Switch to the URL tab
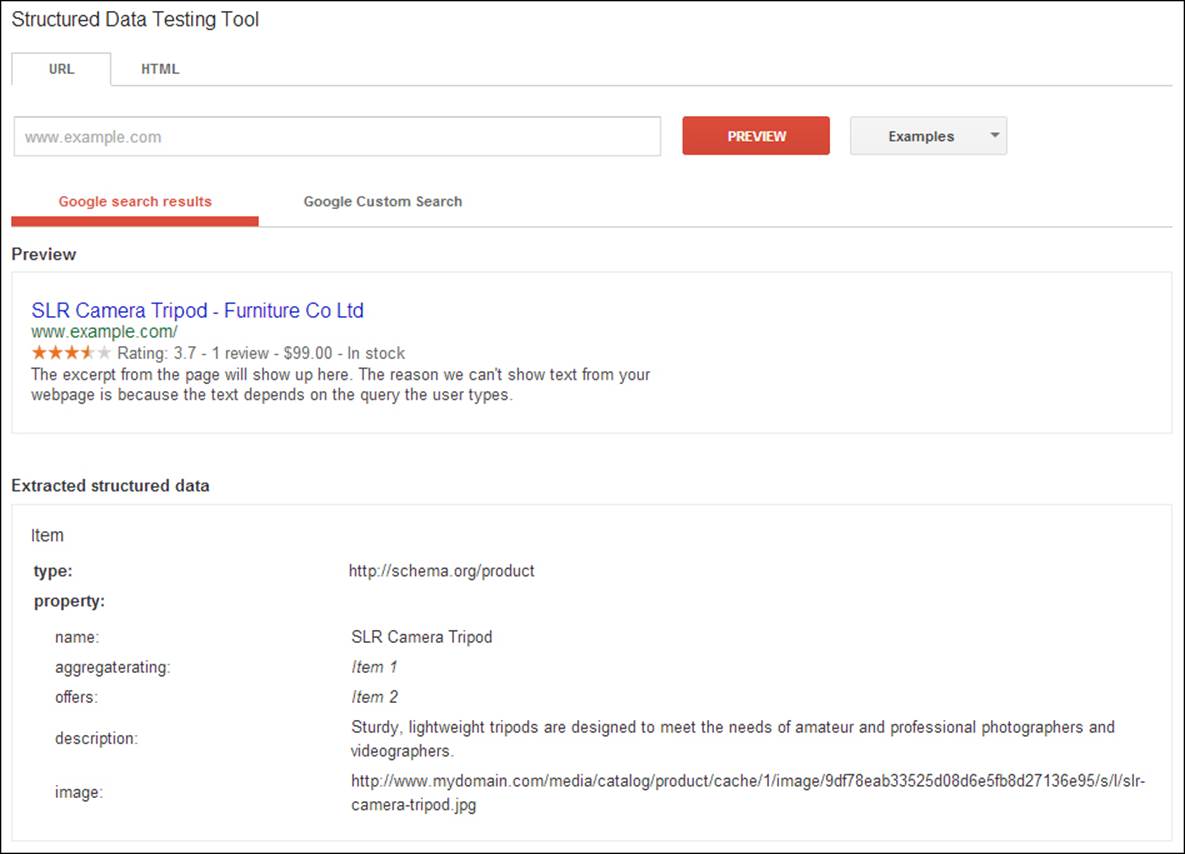 coord(61,69)
